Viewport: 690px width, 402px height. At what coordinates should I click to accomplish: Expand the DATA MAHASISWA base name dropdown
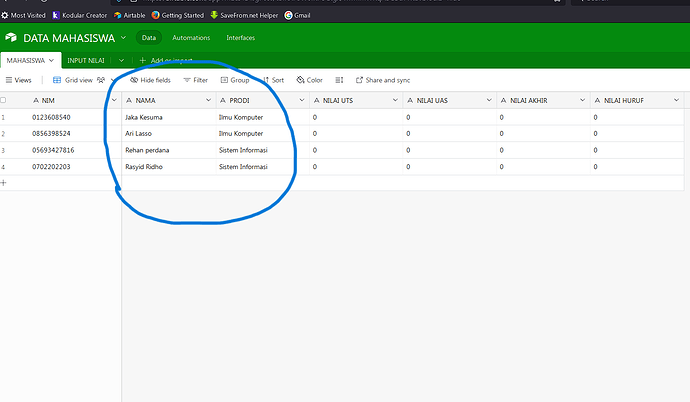[123, 38]
